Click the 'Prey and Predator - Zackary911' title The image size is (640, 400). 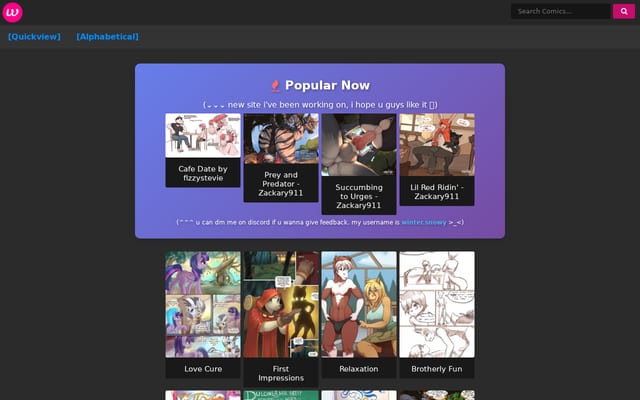[281, 184]
